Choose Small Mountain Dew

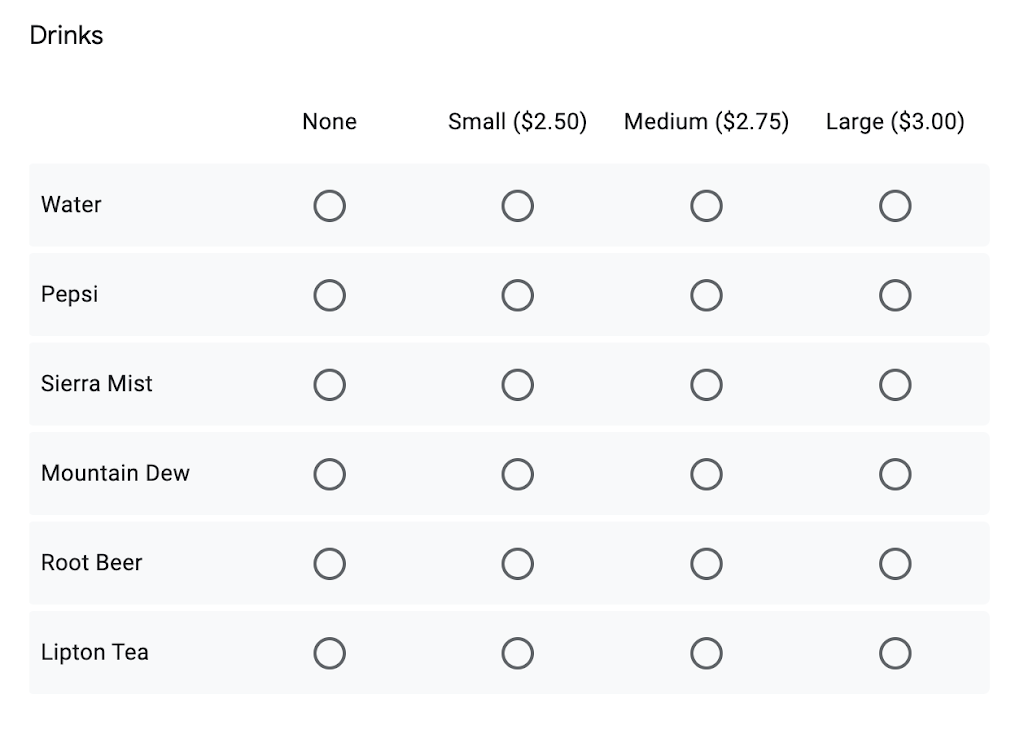click(517, 474)
